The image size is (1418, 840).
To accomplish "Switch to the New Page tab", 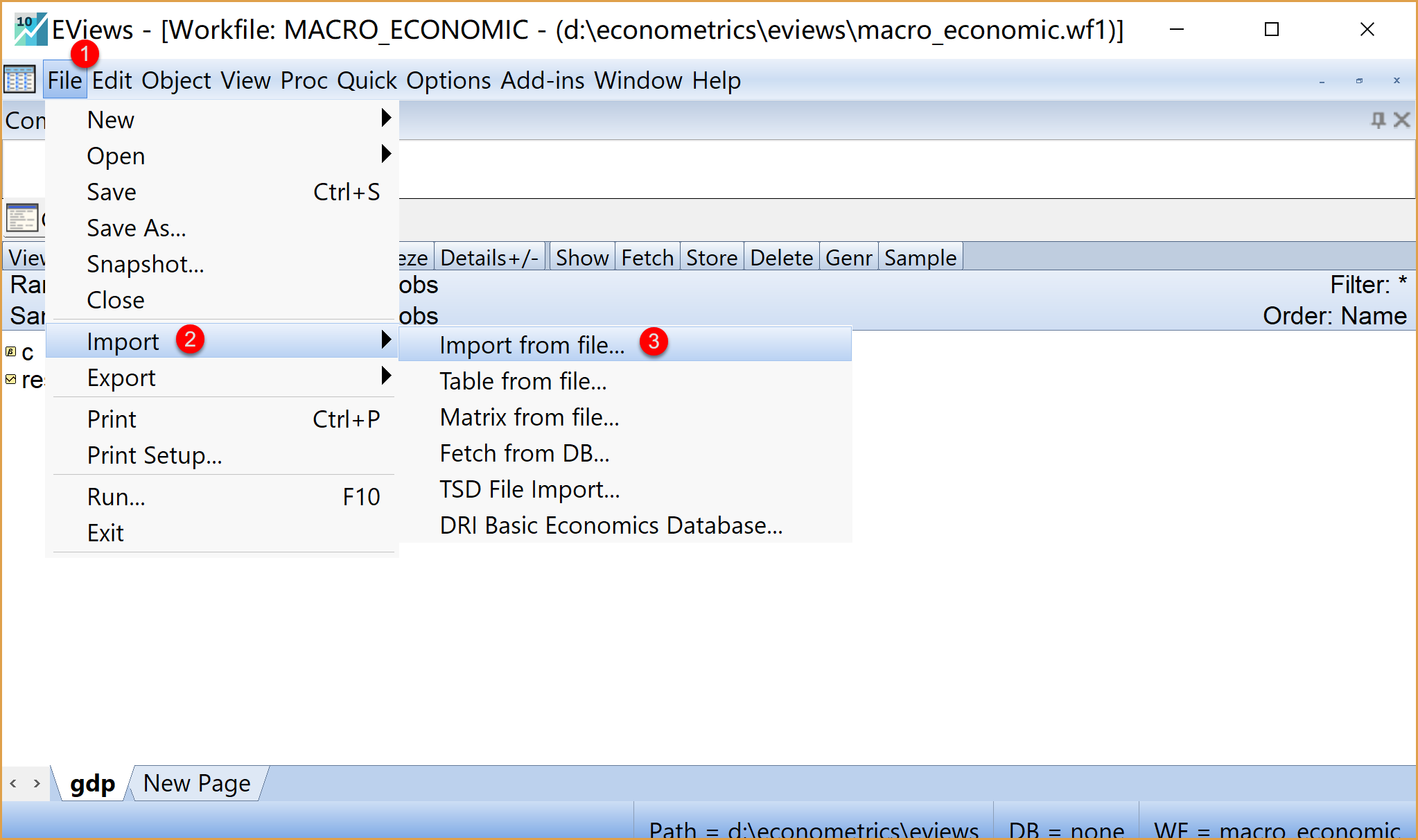I will pyautogui.click(x=197, y=783).
